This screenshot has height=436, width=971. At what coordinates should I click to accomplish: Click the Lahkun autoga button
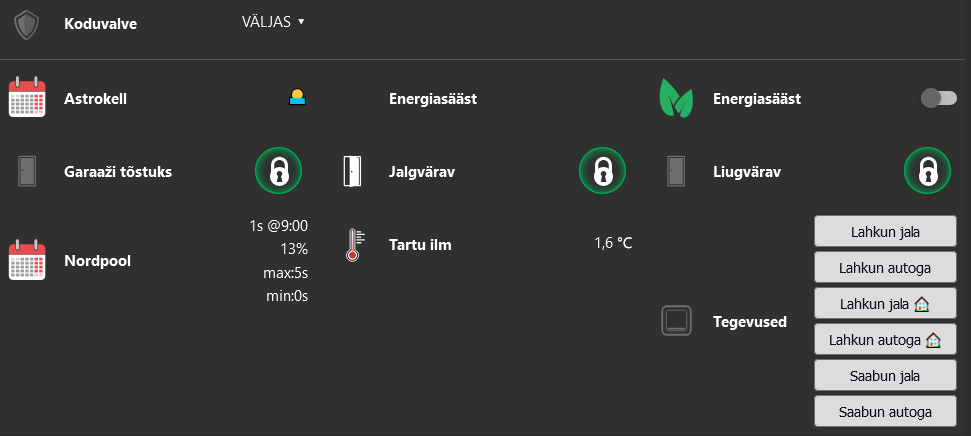[885, 268]
